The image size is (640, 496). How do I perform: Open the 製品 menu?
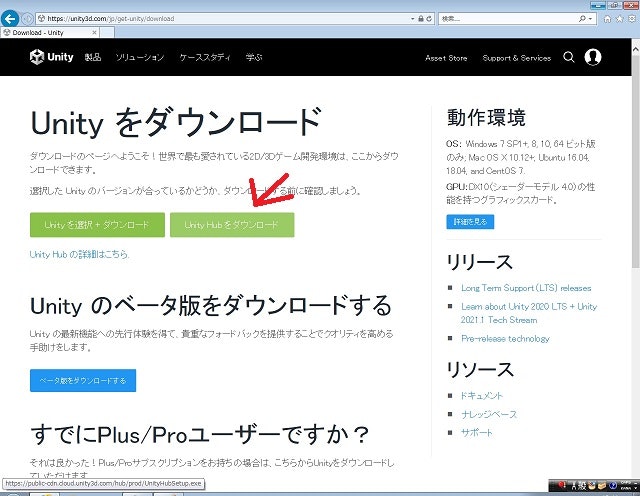point(93,57)
